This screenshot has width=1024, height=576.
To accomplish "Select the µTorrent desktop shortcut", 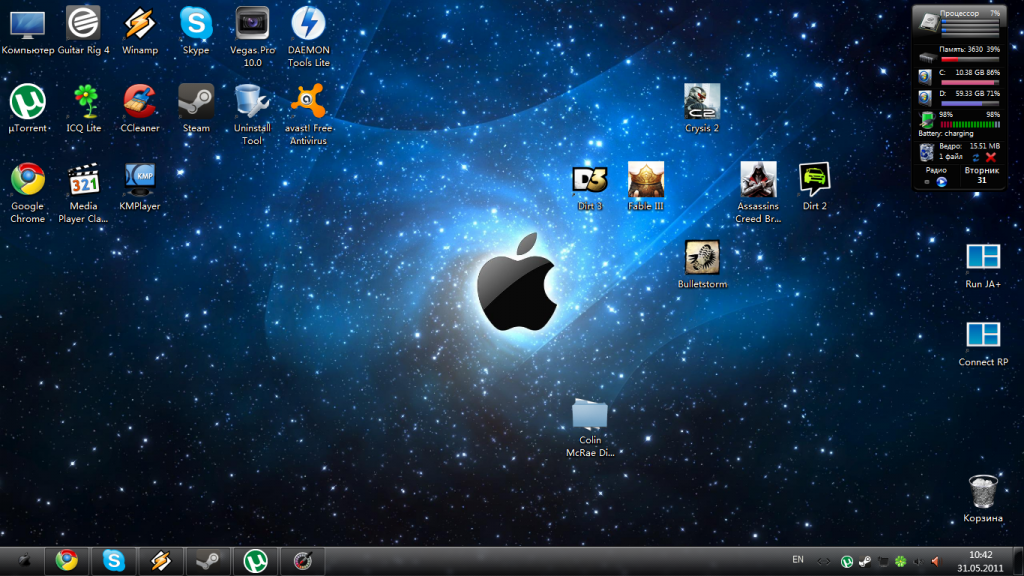I will [x=27, y=108].
